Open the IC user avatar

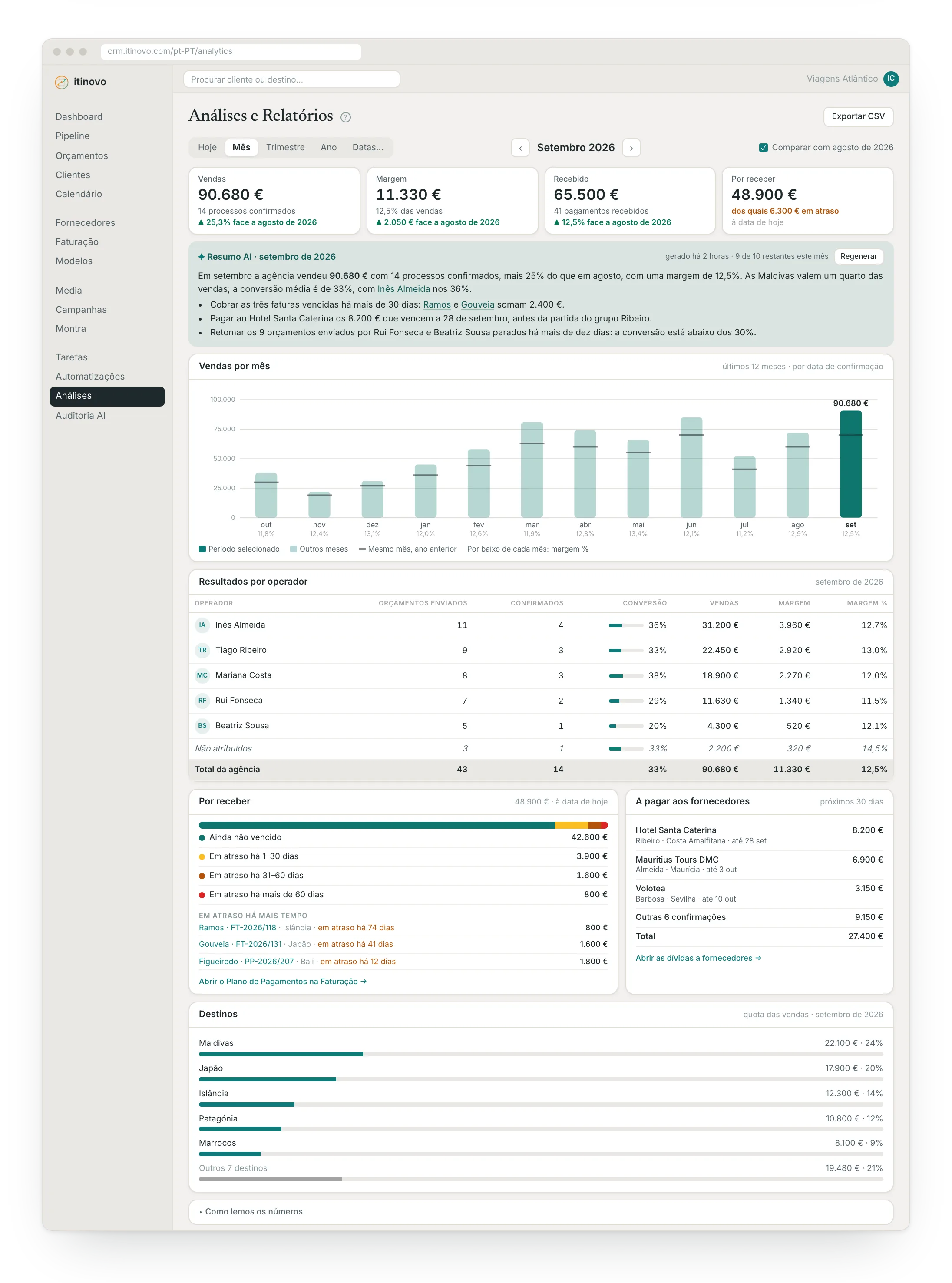pos(891,78)
